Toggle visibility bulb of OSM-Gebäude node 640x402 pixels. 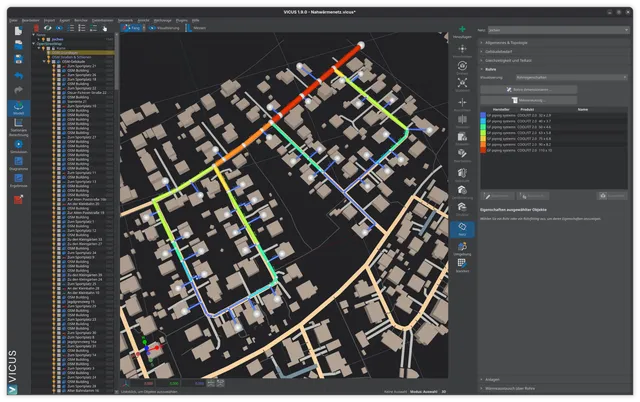[x=49, y=62]
